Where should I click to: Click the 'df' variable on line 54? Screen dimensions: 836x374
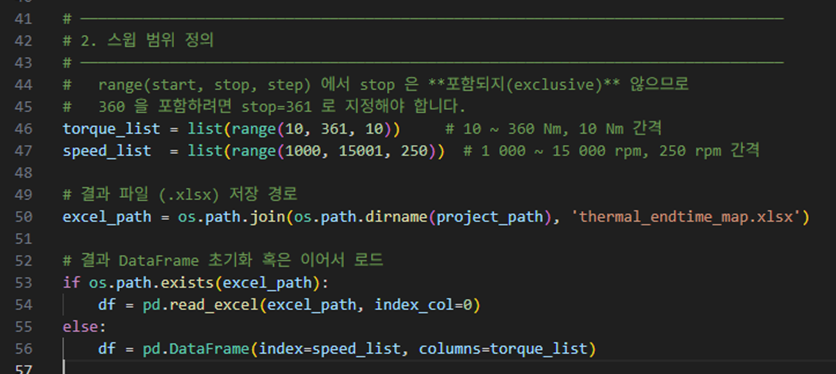[107, 305]
